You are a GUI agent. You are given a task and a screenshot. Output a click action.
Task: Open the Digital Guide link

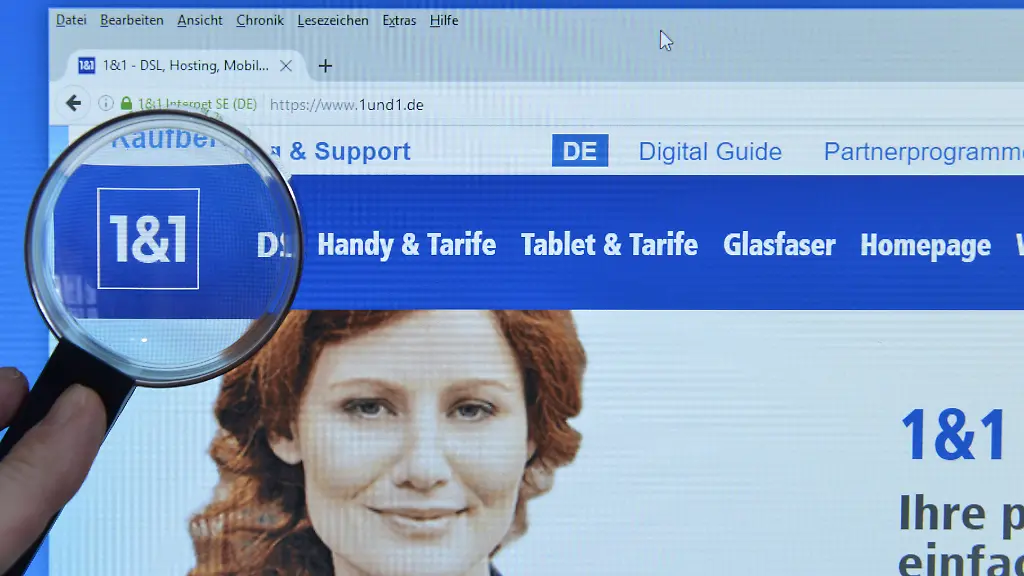click(x=710, y=152)
